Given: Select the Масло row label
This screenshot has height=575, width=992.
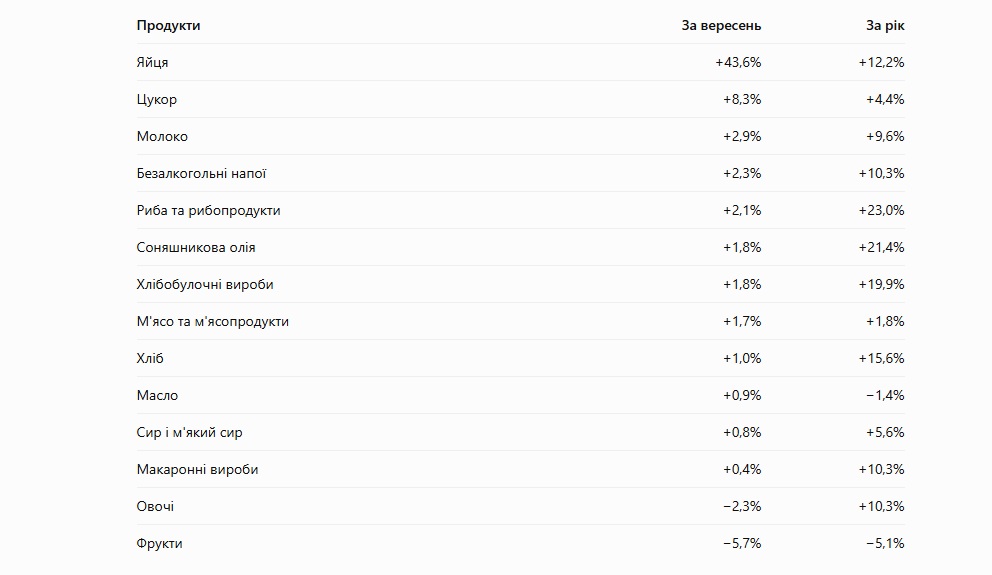Looking at the screenshot, I should [158, 395].
